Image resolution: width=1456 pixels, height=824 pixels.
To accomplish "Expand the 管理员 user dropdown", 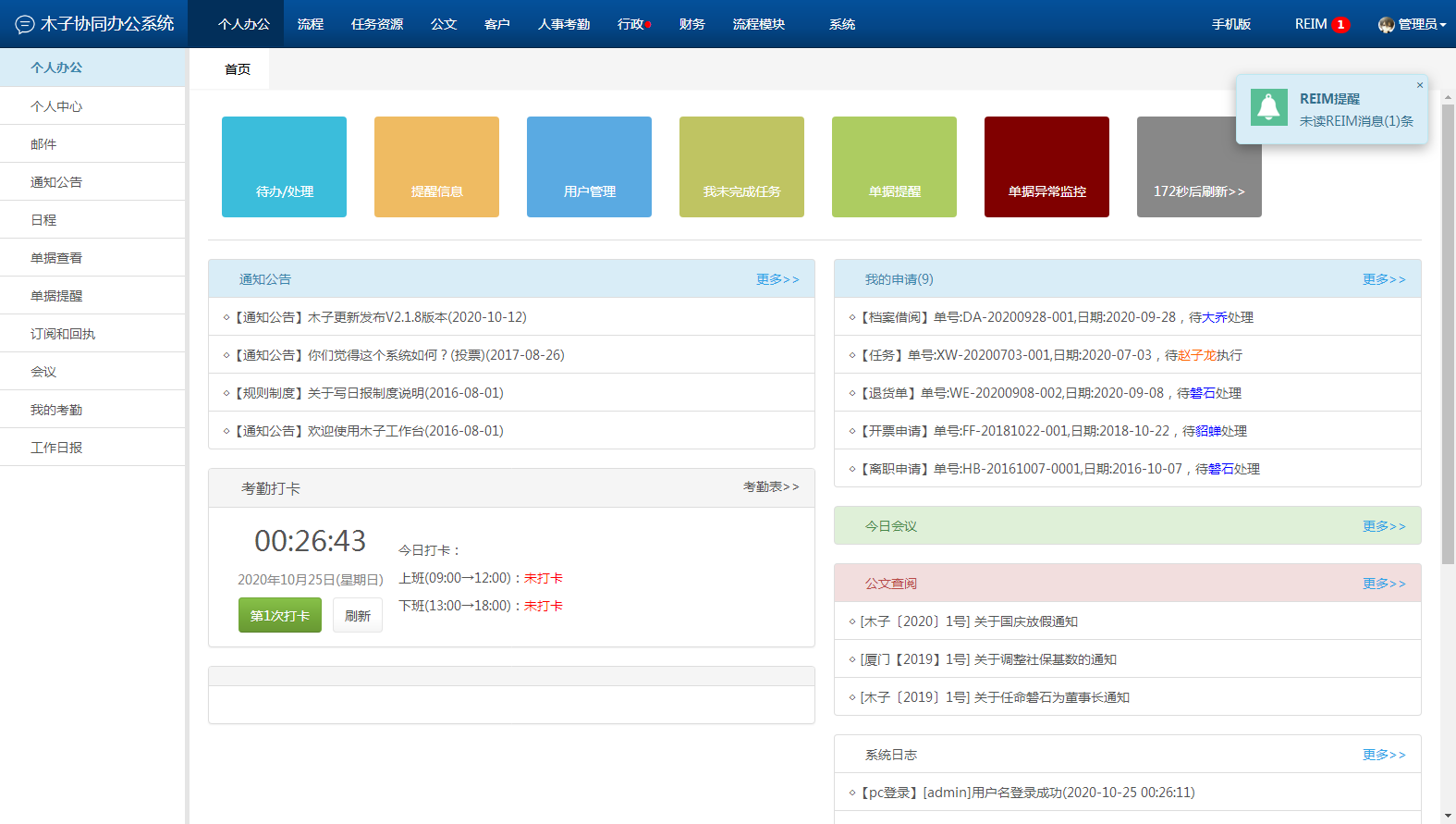I will click(1413, 24).
